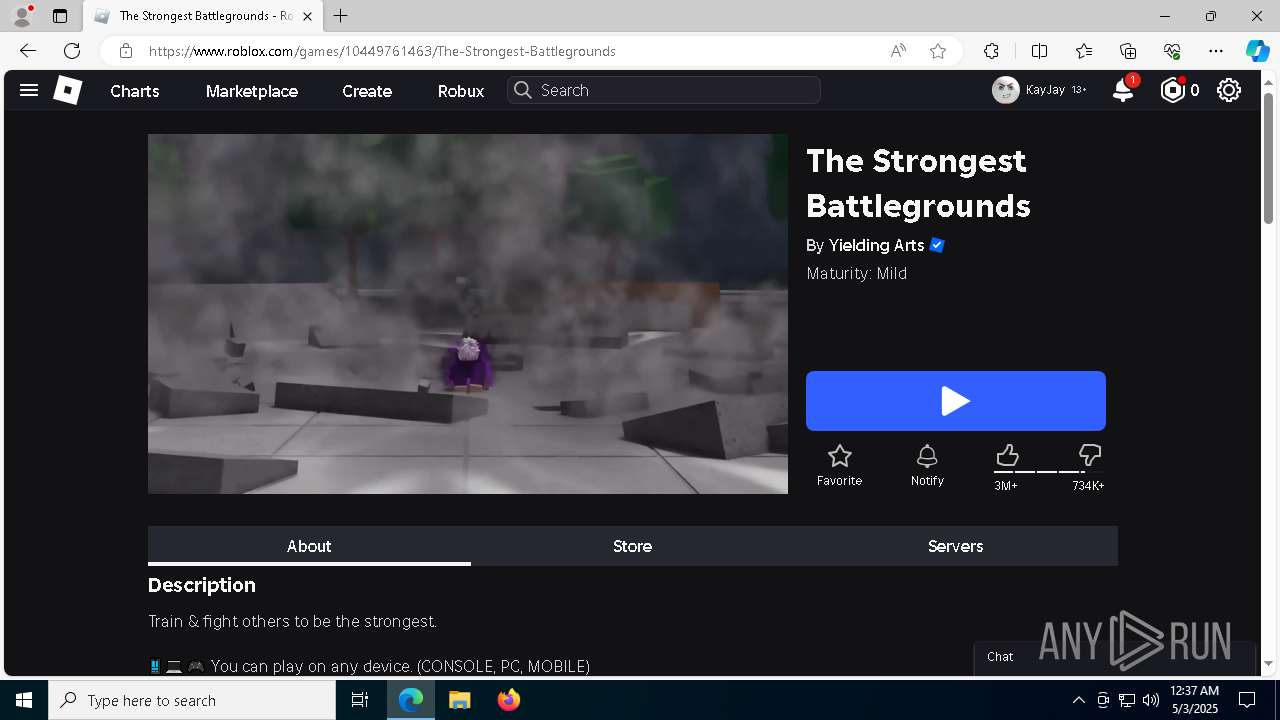
Task: Open the Marketplace menu
Action: 252,91
